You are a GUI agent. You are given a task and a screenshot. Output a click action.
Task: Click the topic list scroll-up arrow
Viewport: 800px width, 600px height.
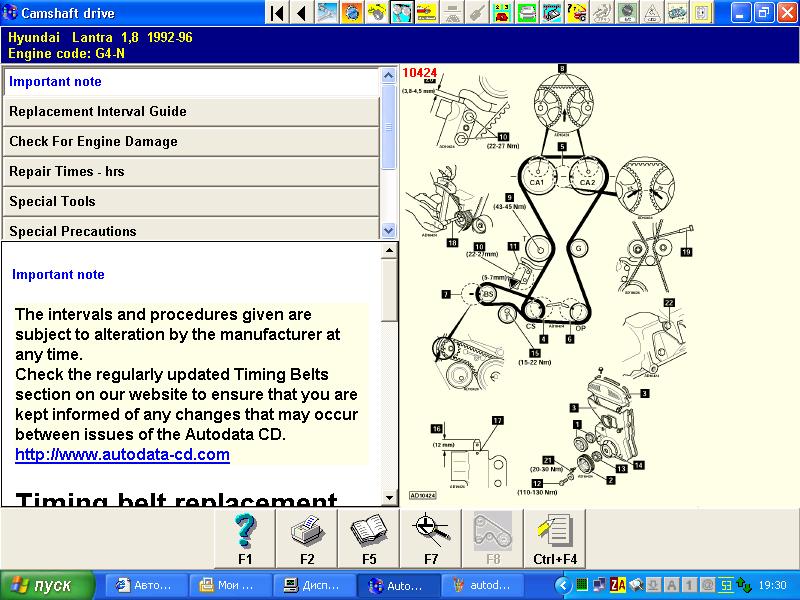point(388,76)
